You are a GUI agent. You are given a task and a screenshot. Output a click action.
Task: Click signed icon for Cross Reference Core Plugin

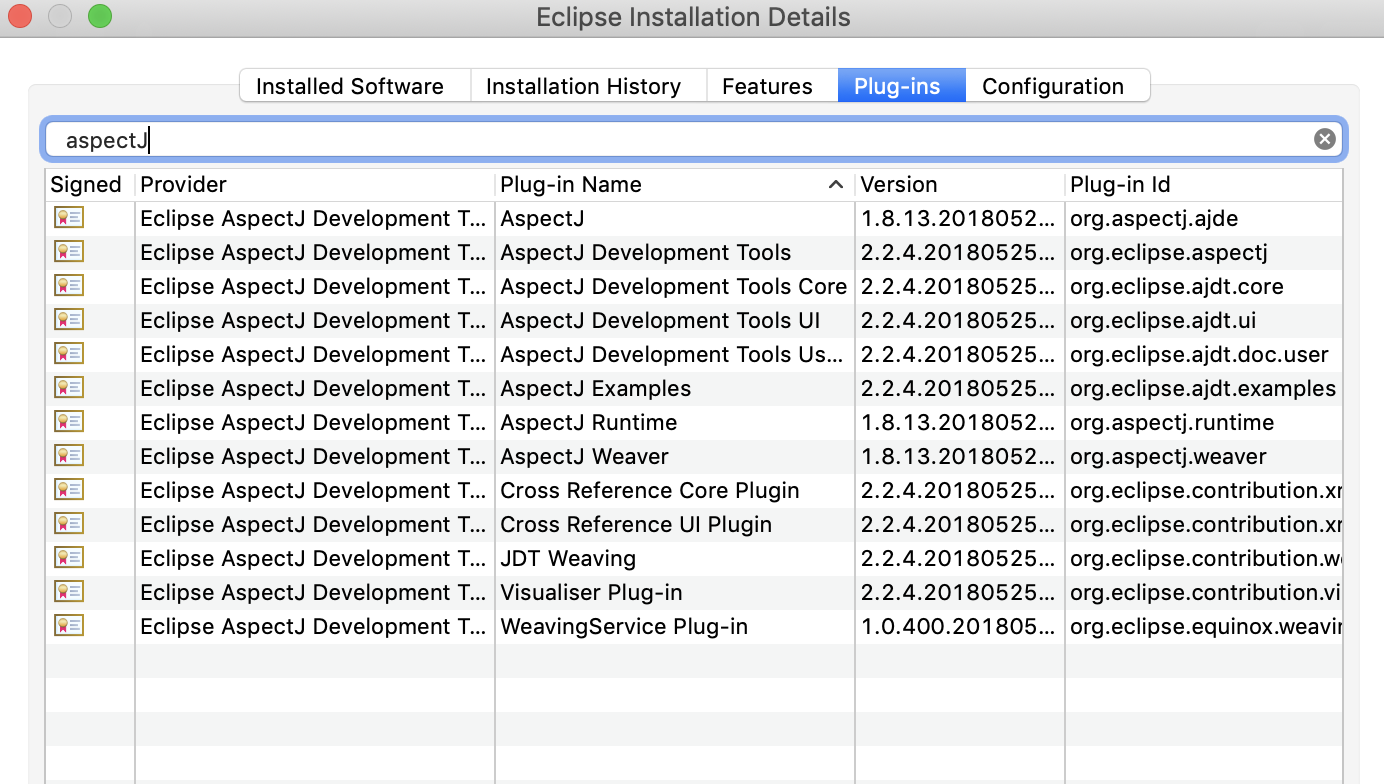[69, 490]
